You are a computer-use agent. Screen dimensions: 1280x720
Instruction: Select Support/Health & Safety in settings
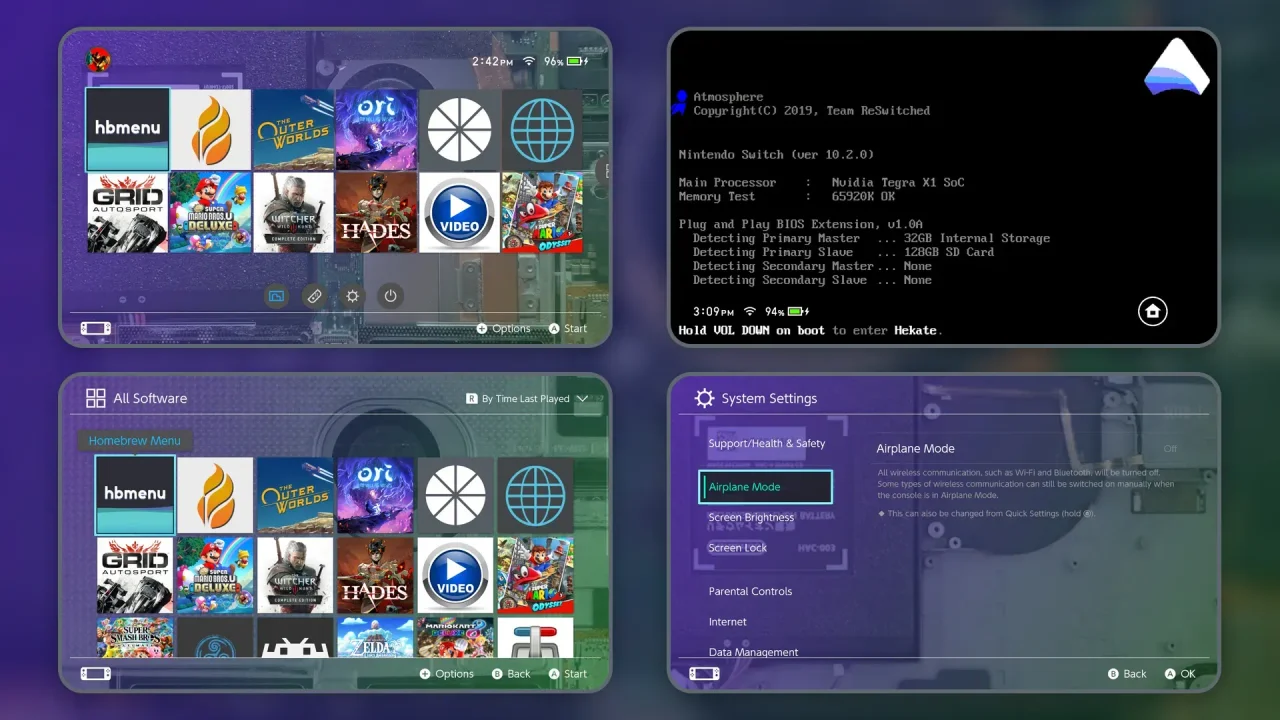click(767, 443)
